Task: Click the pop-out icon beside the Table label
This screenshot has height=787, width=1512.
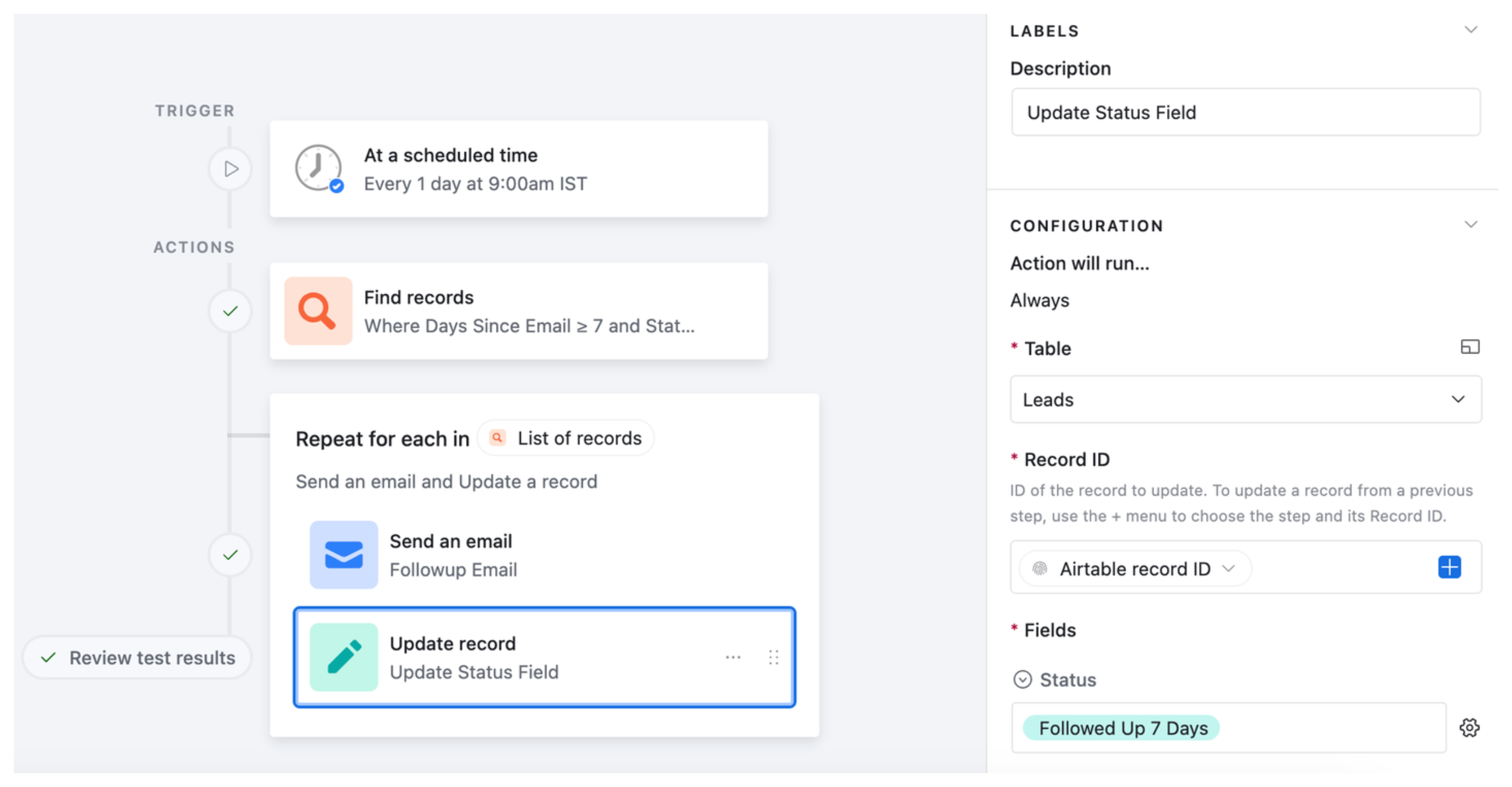Action: tap(1470, 347)
